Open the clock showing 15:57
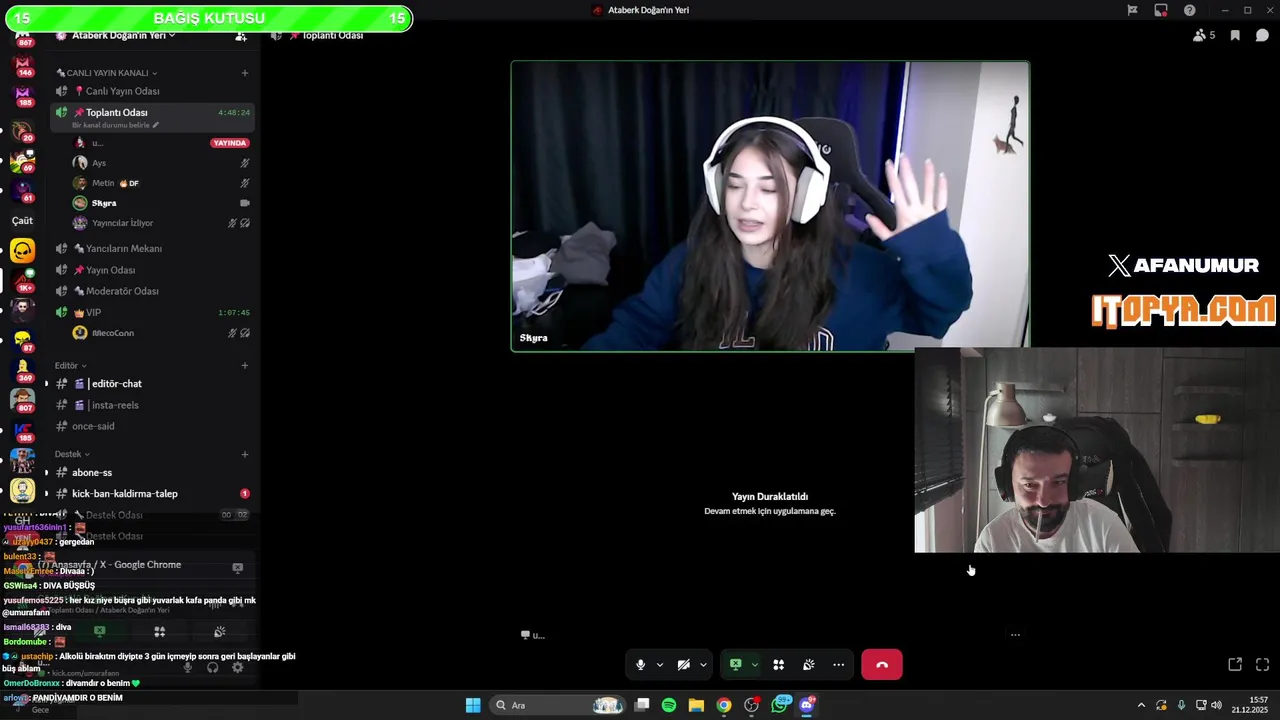Image resolution: width=1280 pixels, height=720 pixels. (x=1250, y=705)
